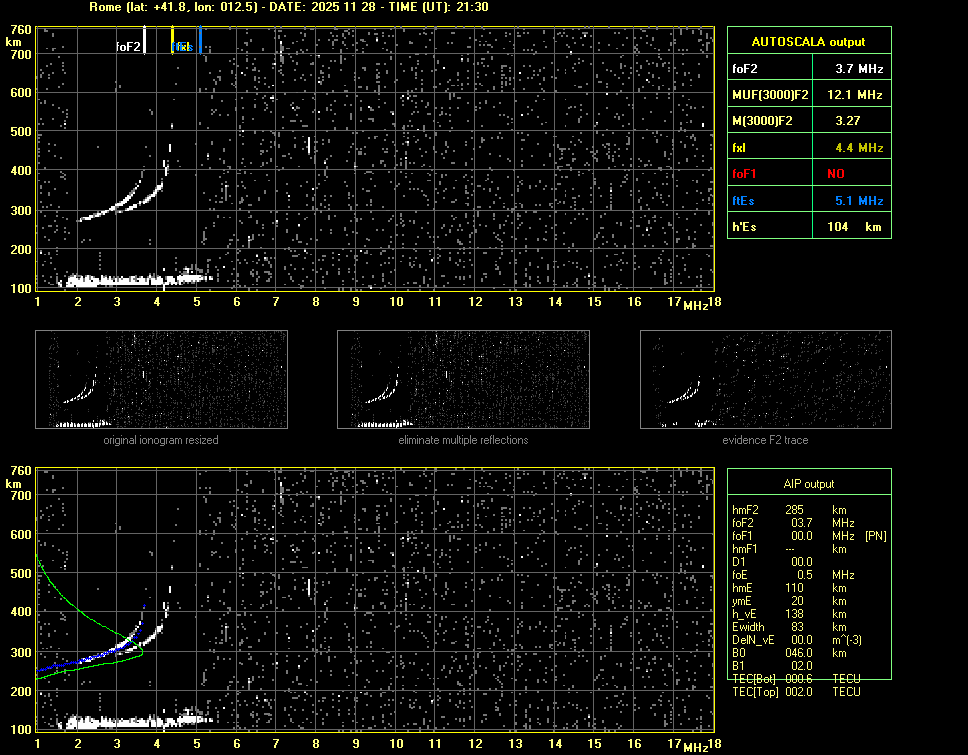Click the blue fitted trace in bottom ionogram
Image resolution: width=968 pixels, height=755 pixels.
pos(100,656)
